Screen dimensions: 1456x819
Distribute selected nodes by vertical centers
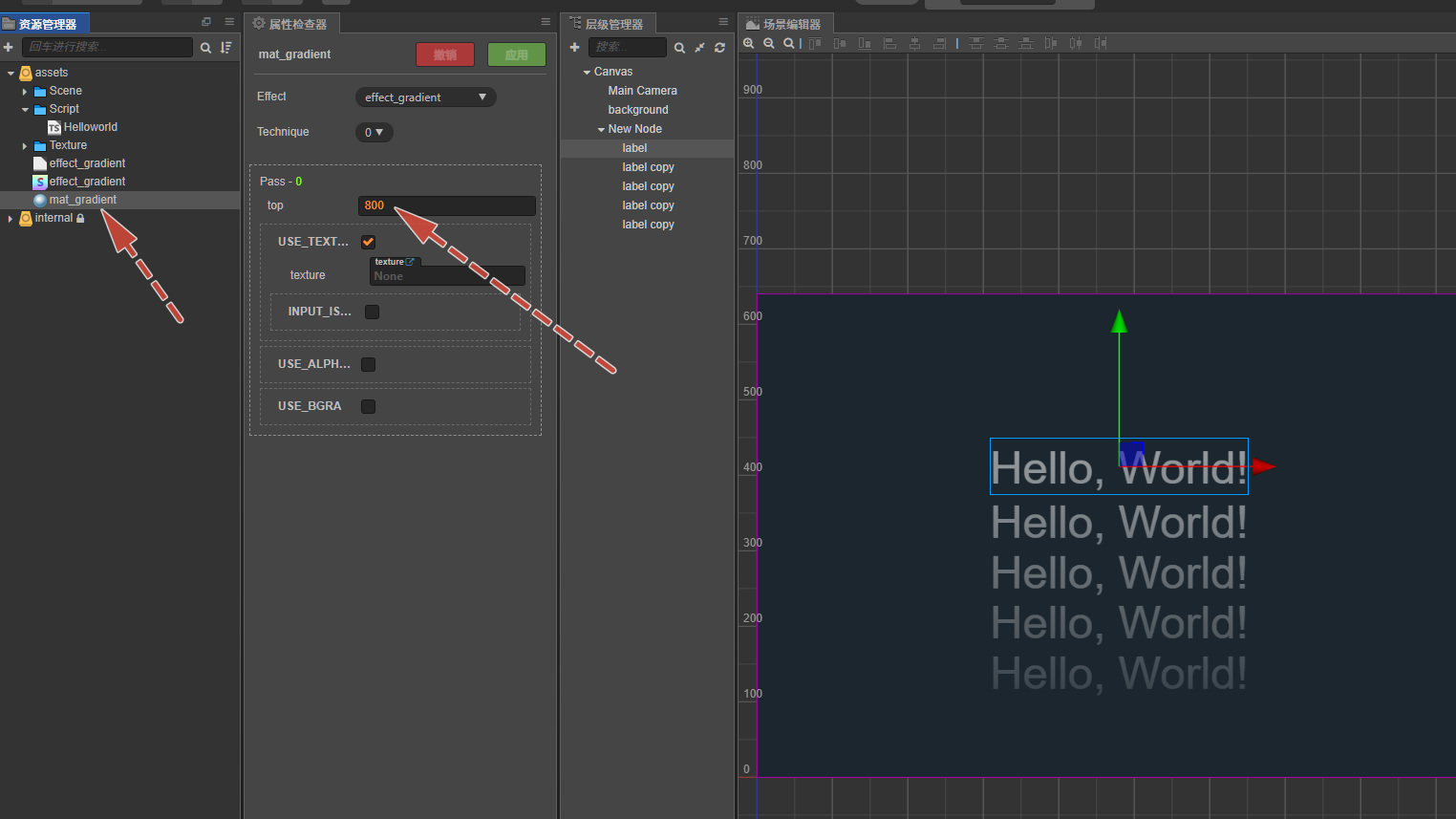[1000, 44]
